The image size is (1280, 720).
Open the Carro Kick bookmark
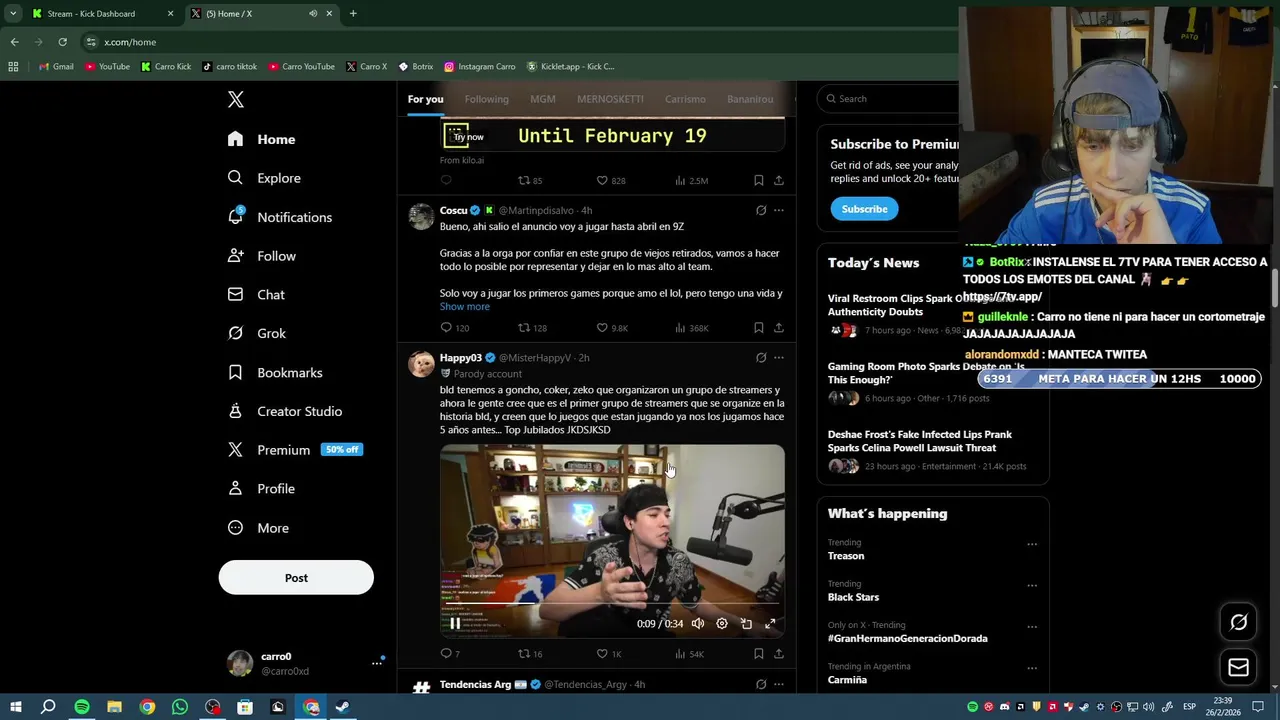[166, 67]
